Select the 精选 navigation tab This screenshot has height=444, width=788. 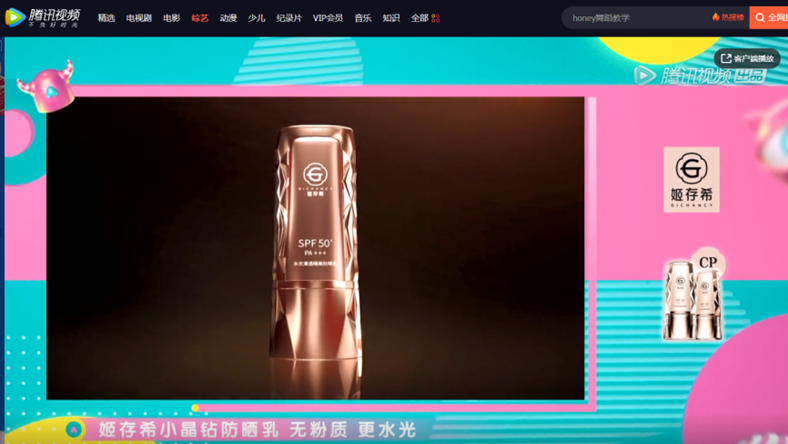(106, 18)
